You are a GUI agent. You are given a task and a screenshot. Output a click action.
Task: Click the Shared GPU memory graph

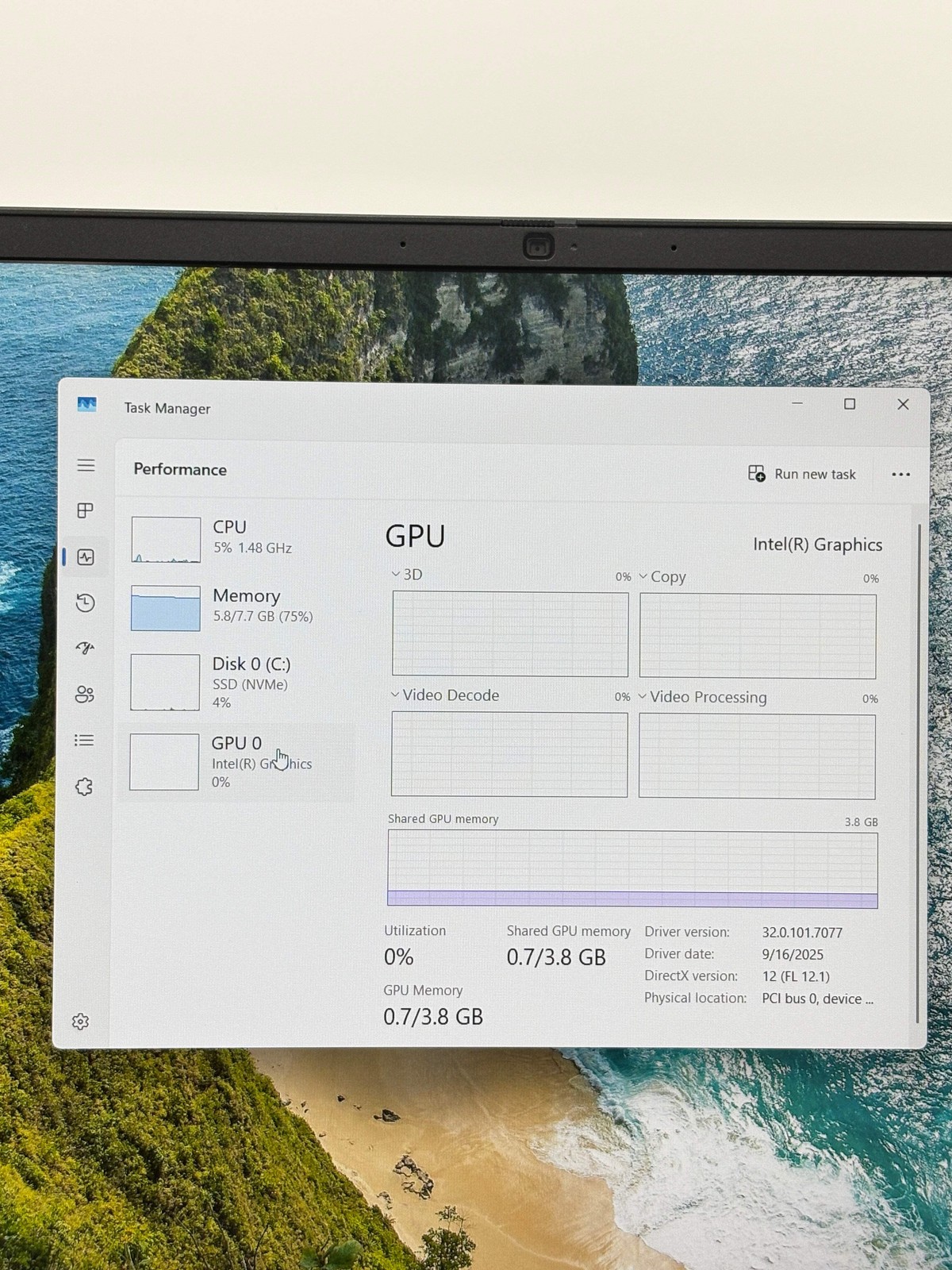[x=632, y=869]
